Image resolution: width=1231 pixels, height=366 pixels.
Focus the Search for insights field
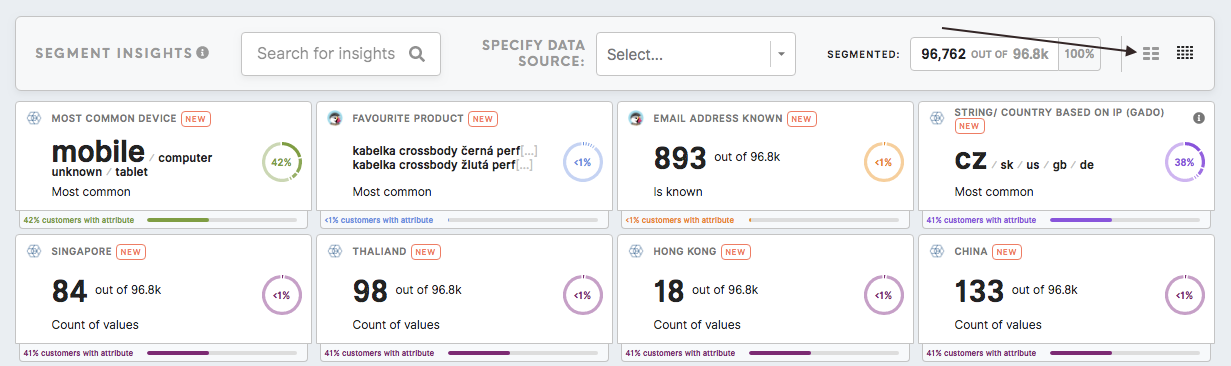pyautogui.click(x=341, y=54)
